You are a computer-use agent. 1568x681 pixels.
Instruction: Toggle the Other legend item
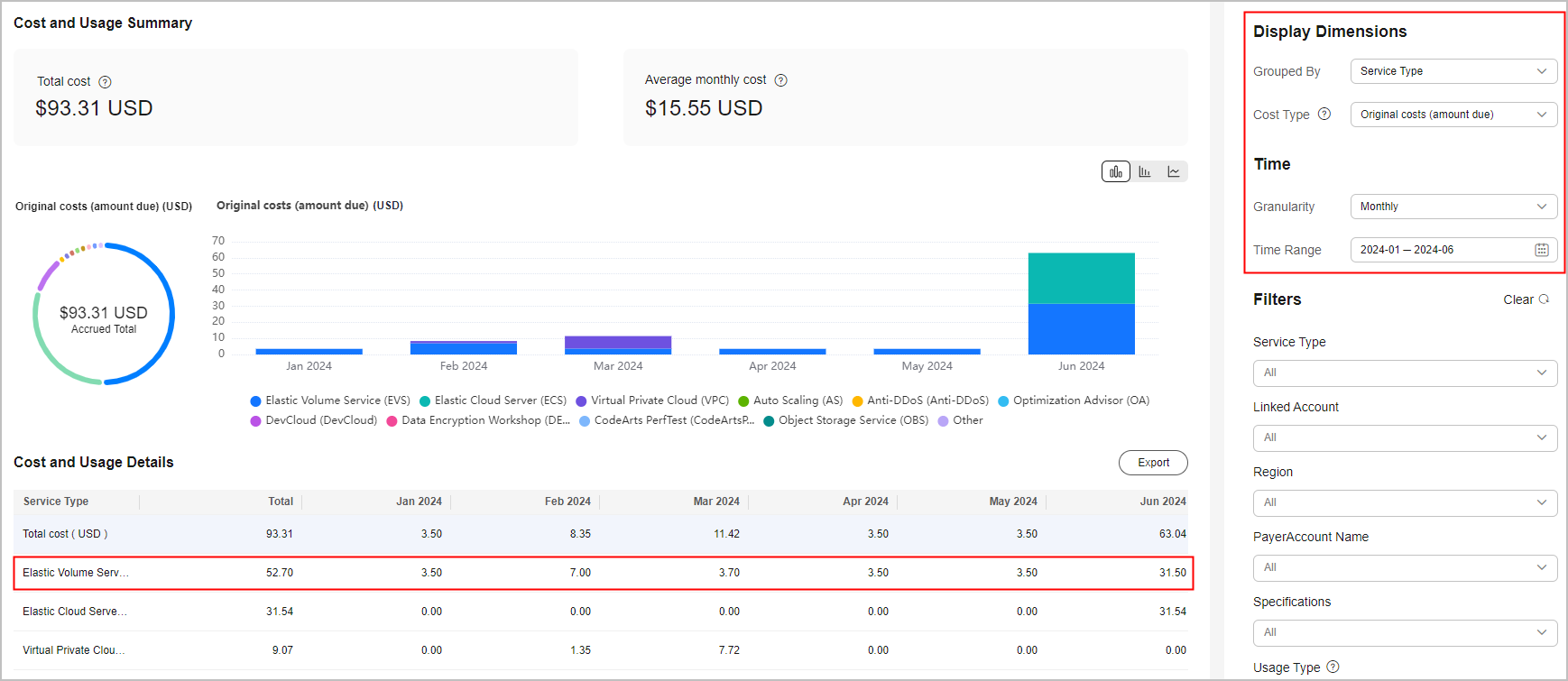(961, 420)
